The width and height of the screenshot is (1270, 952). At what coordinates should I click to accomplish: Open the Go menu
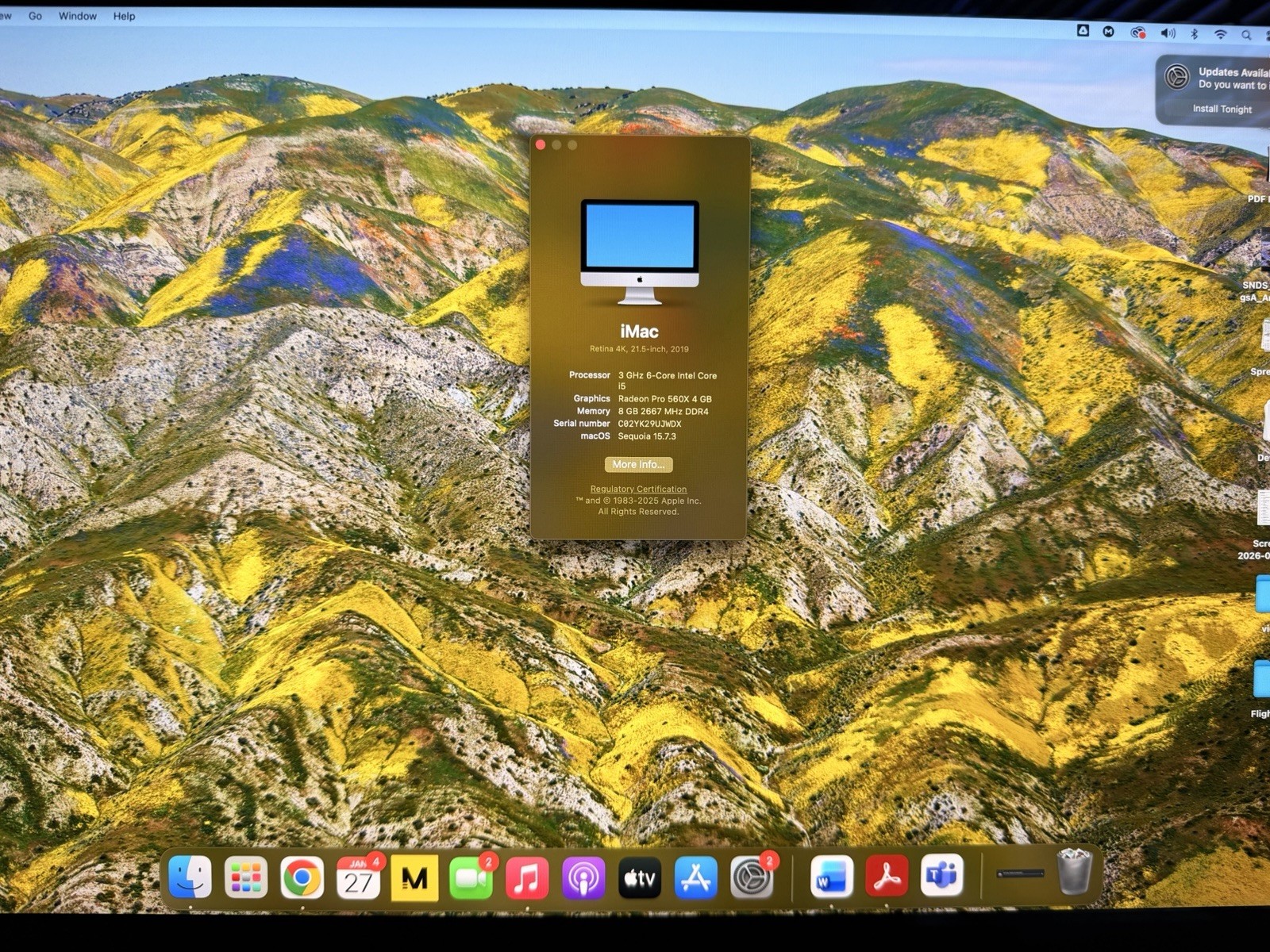point(35,16)
